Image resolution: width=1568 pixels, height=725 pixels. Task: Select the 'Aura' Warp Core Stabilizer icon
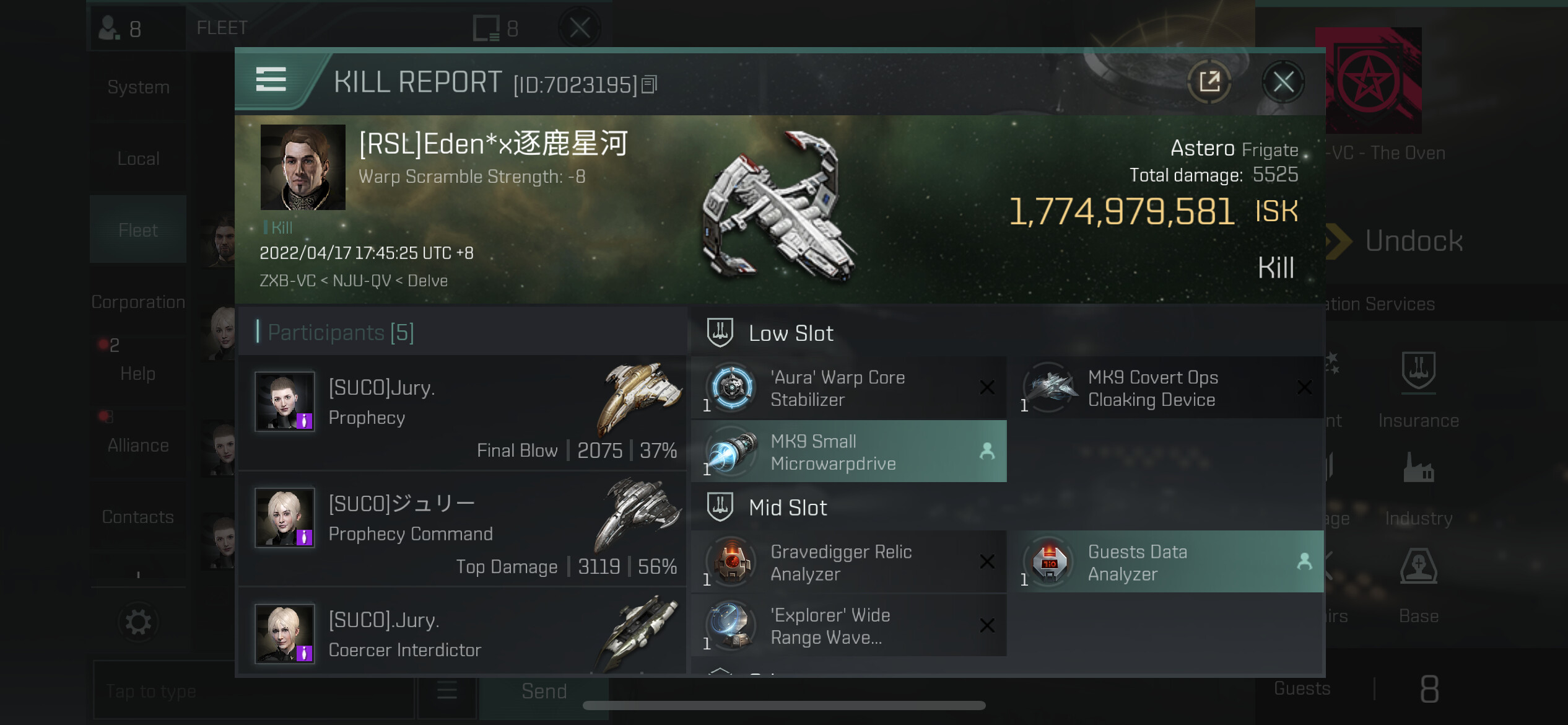731,387
